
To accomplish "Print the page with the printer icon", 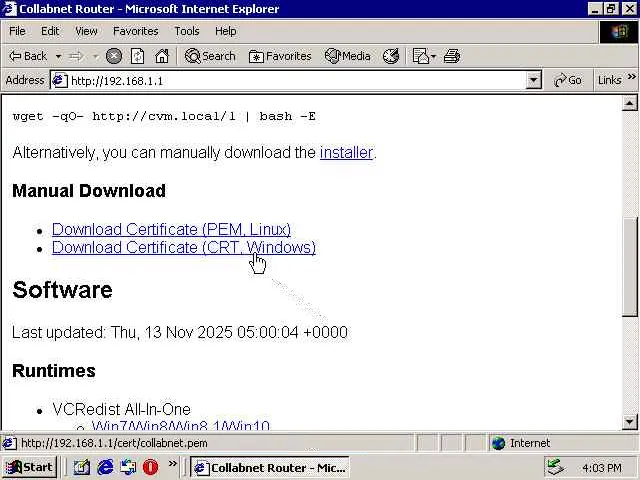I will tap(452, 56).
